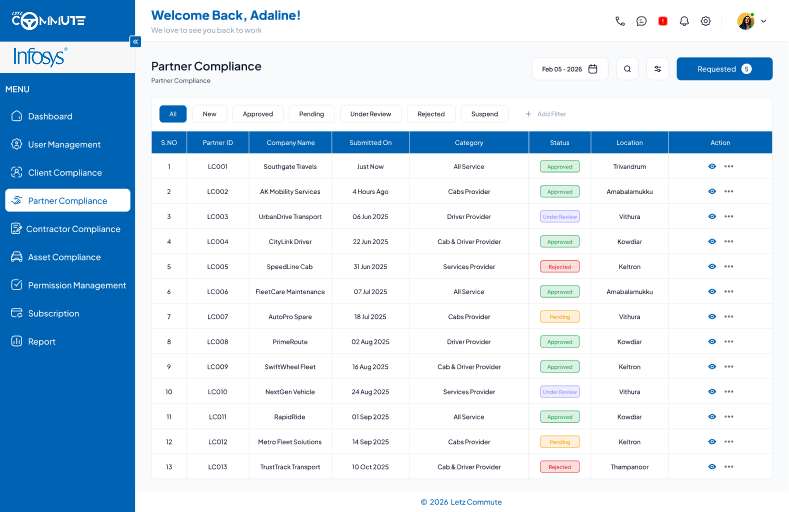Open more options for UrbanDrive Transport
This screenshot has height=512, width=789.
pos(729,217)
